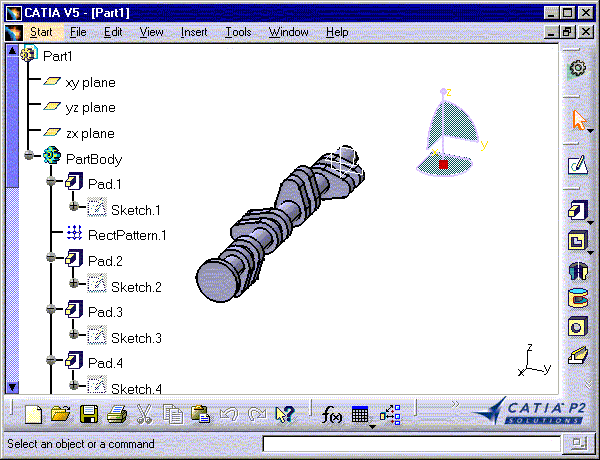Click the Print icon

(116, 414)
